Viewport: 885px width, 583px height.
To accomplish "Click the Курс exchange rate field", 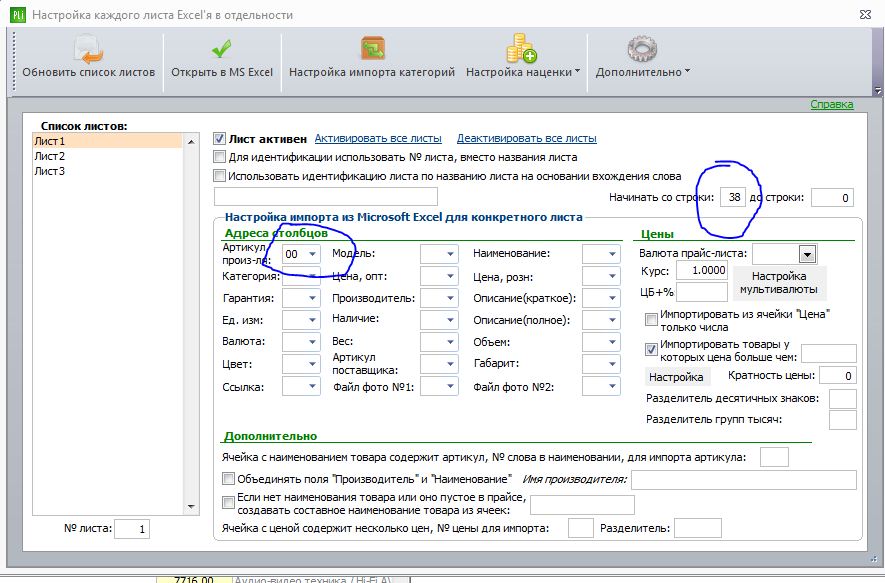I will (x=702, y=270).
